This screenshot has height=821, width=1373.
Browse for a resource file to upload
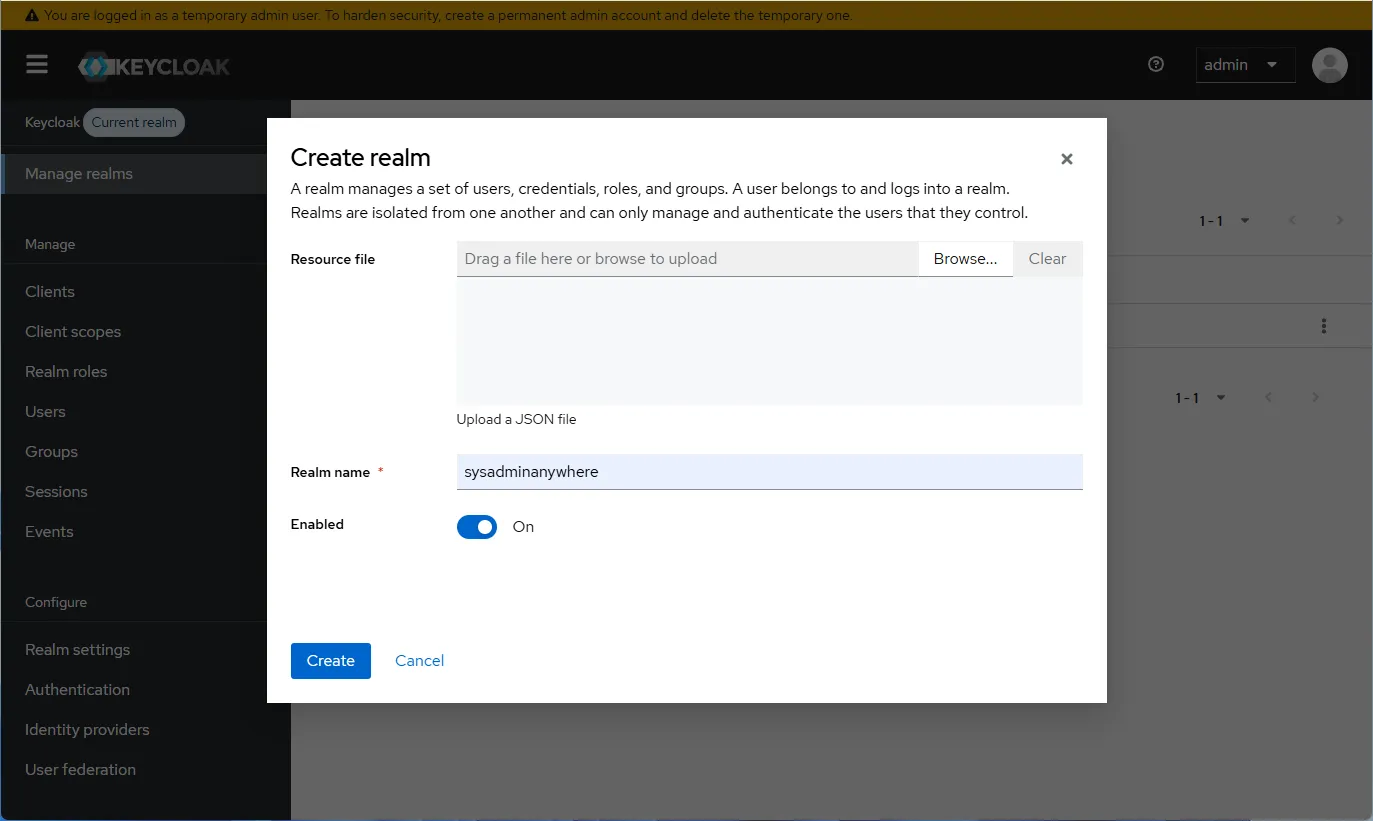pyautogui.click(x=964, y=258)
